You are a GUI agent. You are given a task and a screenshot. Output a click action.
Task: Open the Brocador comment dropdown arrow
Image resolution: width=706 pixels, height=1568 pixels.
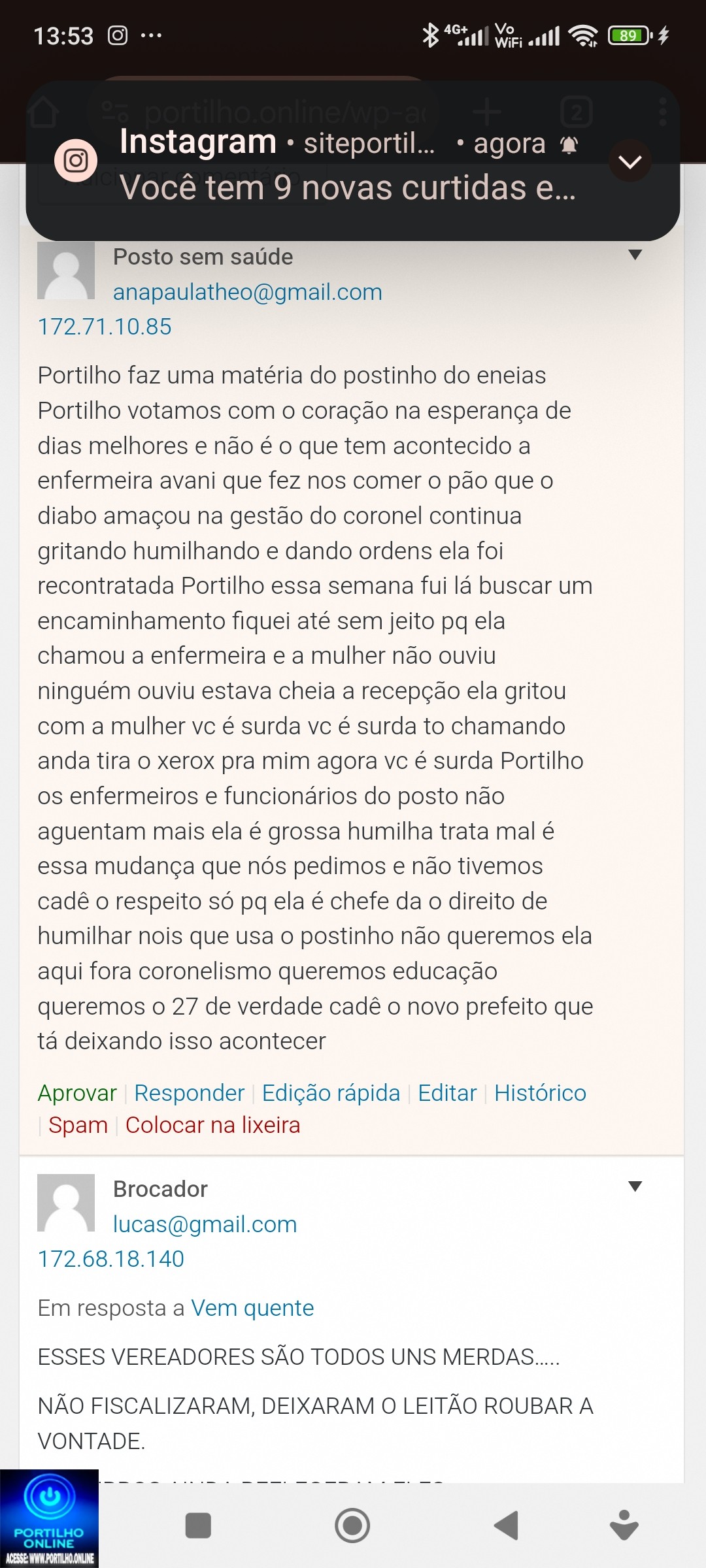coord(634,1186)
